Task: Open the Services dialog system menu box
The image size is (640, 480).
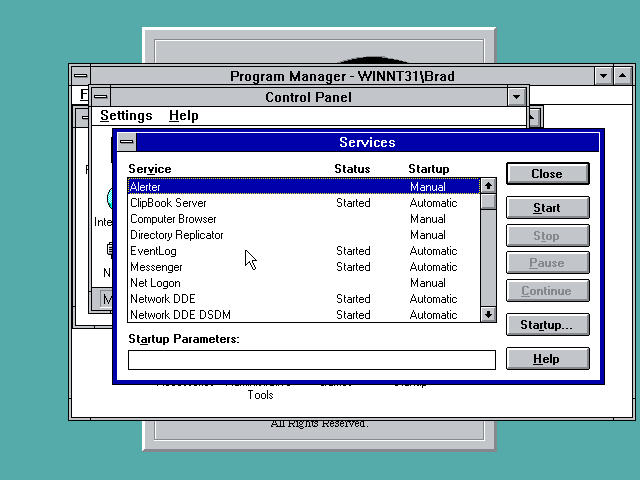Action: (x=127, y=142)
